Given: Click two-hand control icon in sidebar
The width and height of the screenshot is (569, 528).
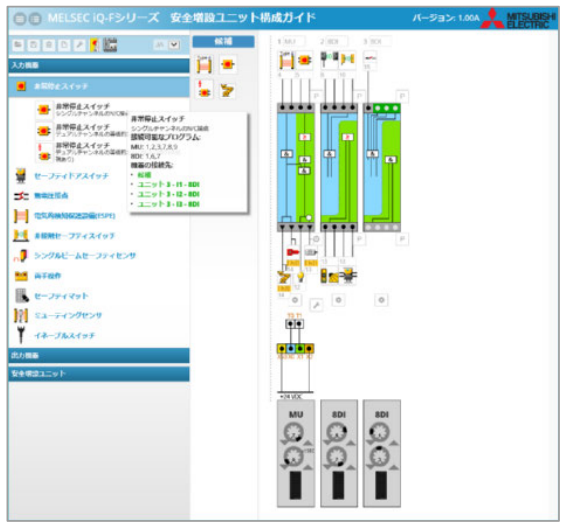Looking at the screenshot, I should pyautogui.click(x=21, y=276).
